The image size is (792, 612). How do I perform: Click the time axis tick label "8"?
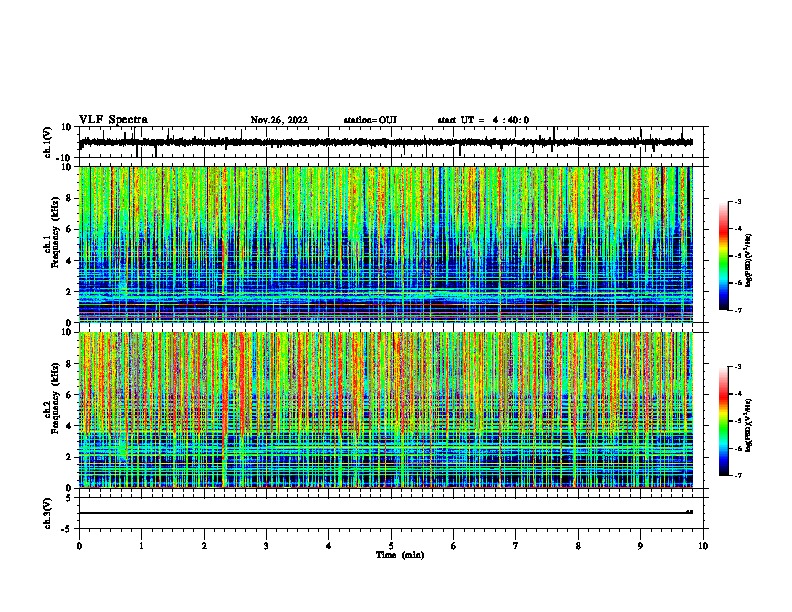[x=578, y=546]
